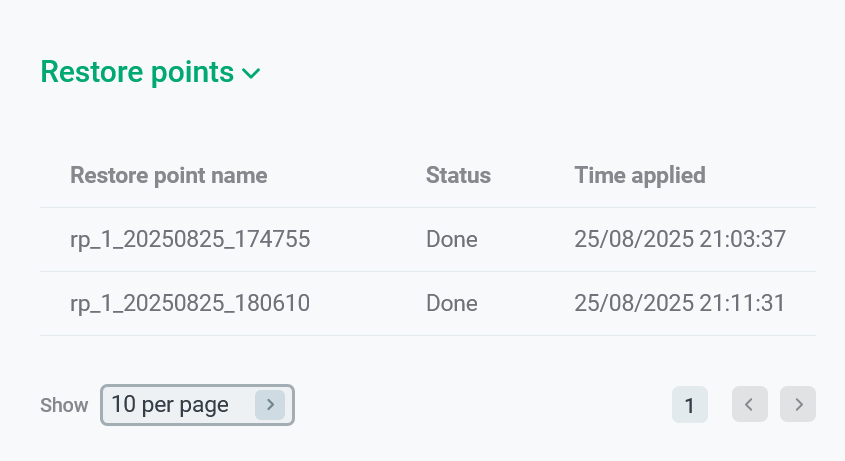Screen dimensions: 845x461
Task: Select restore point rp_1_20250825_180610
Action: tap(190, 303)
